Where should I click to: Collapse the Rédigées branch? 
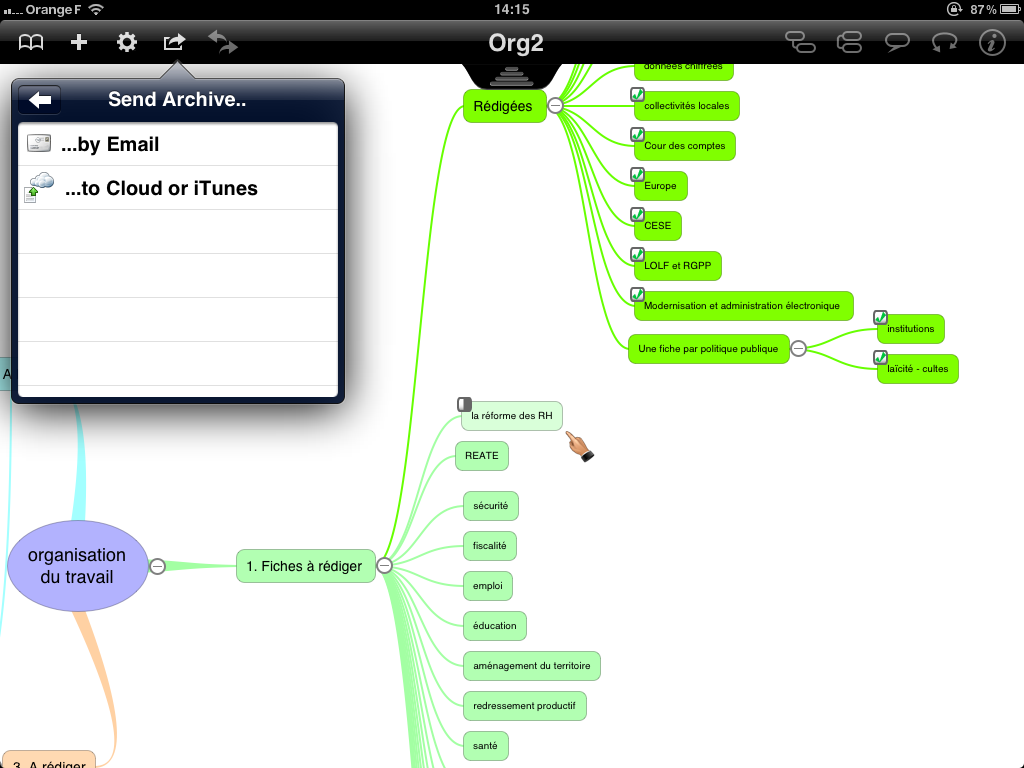[555, 106]
